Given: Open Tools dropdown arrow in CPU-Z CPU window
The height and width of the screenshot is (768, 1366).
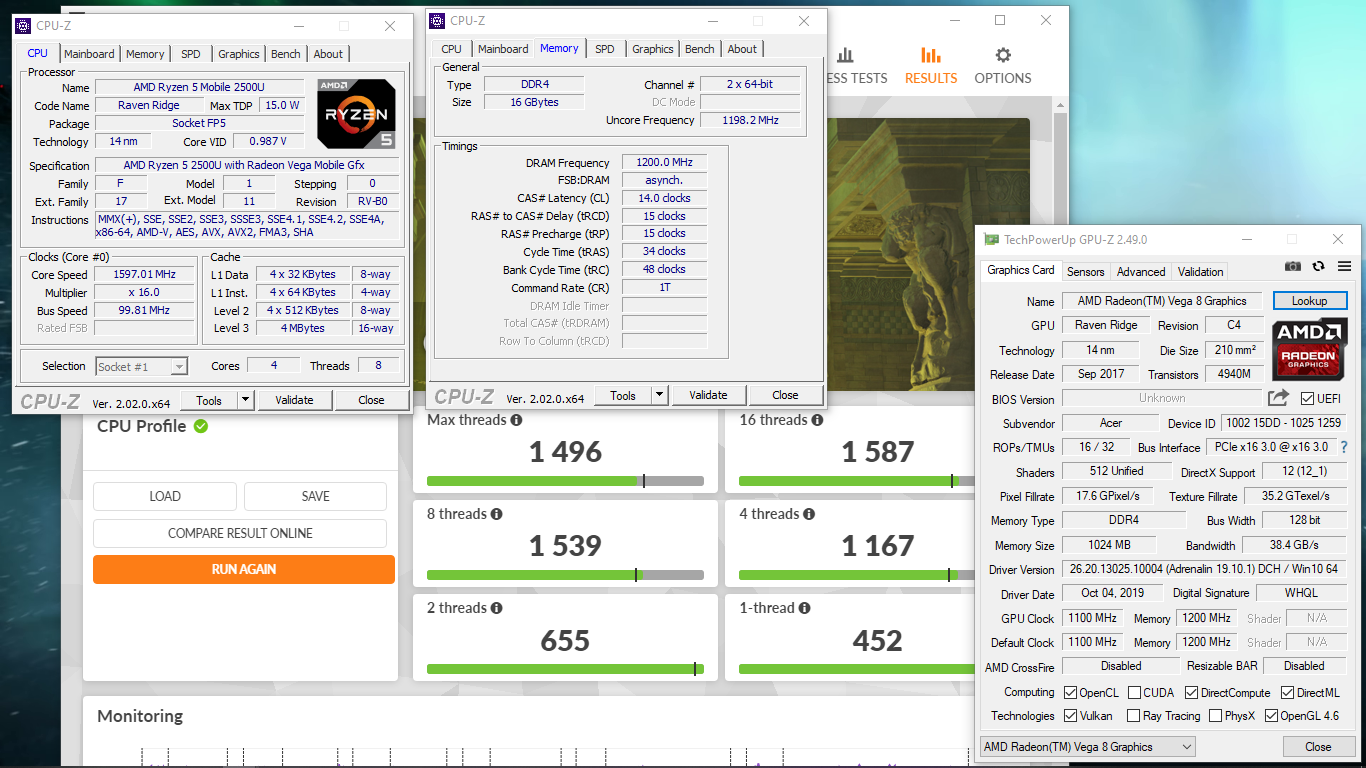Looking at the screenshot, I should pyautogui.click(x=245, y=400).
